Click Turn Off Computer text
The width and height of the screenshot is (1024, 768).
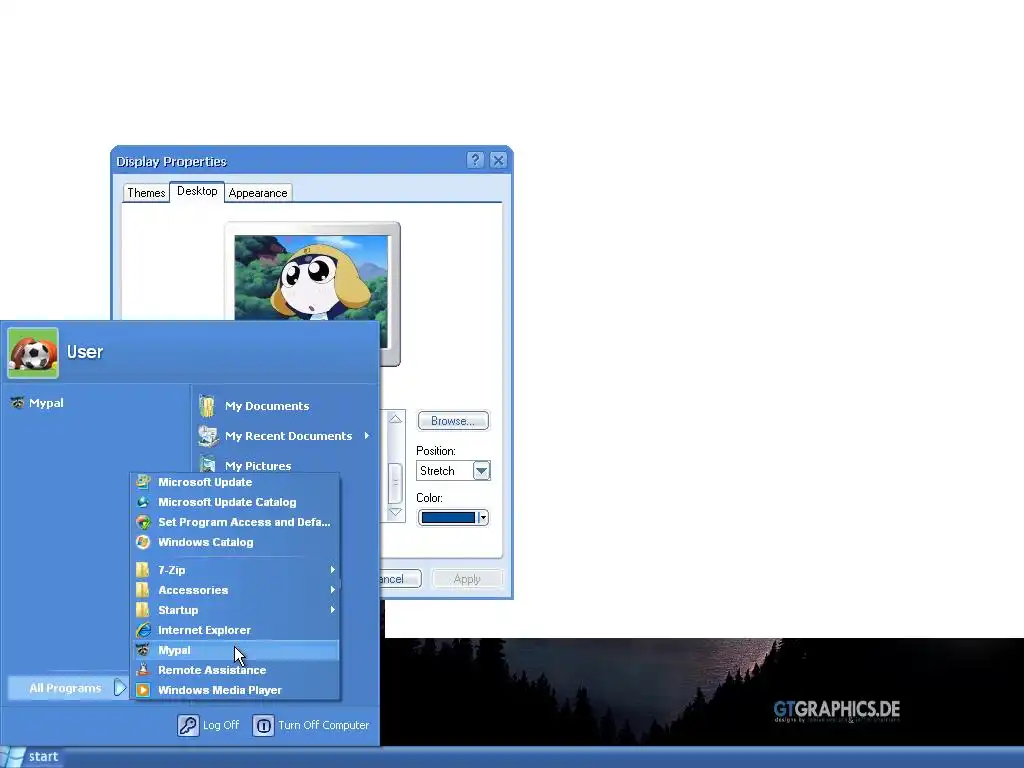324,726
